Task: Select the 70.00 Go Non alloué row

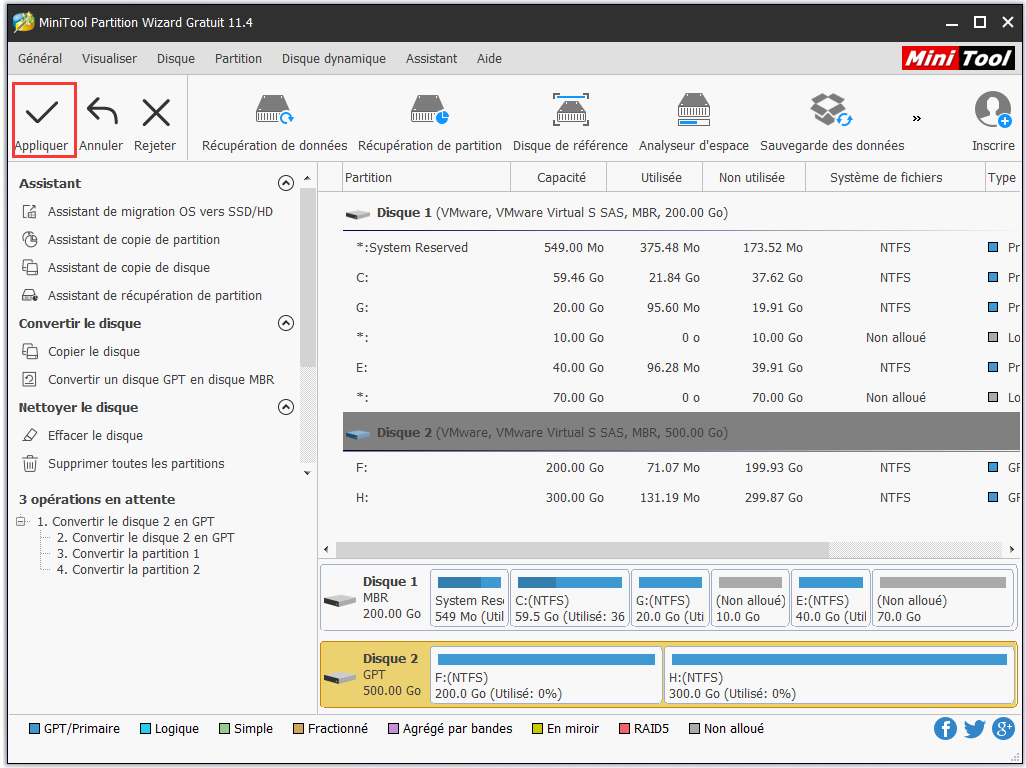Action: [681, 397]
